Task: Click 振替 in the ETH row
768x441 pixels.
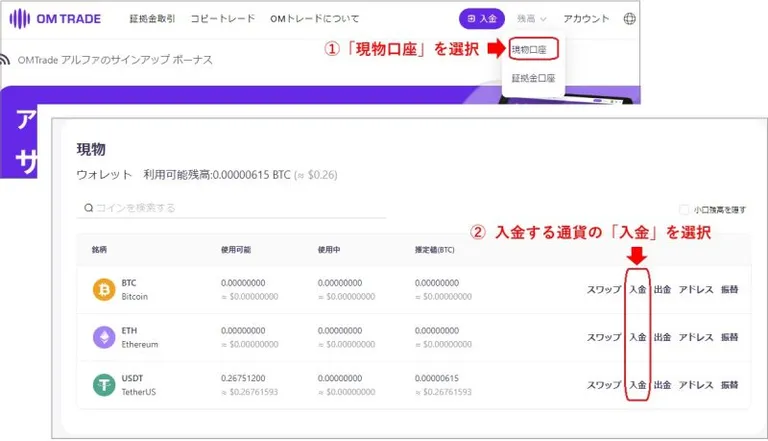Action: (729, 337)
